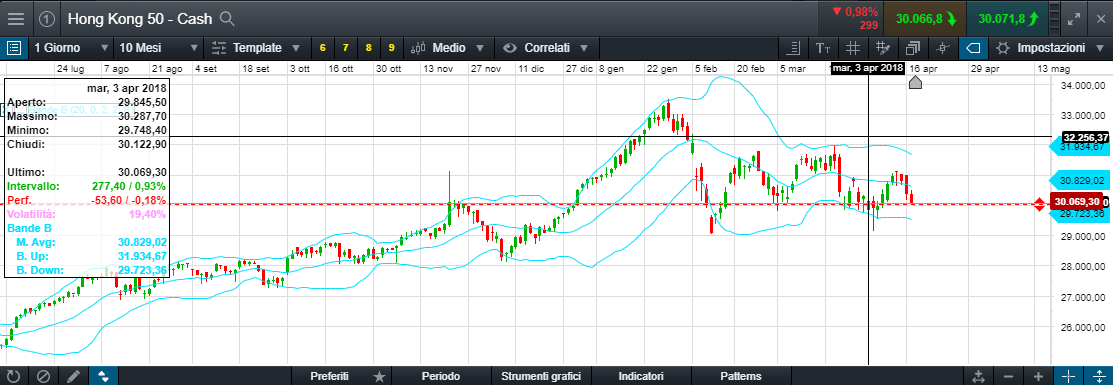Search instruments with the magnifier icon
This screenshot has height=385, width=1113.
227,19
